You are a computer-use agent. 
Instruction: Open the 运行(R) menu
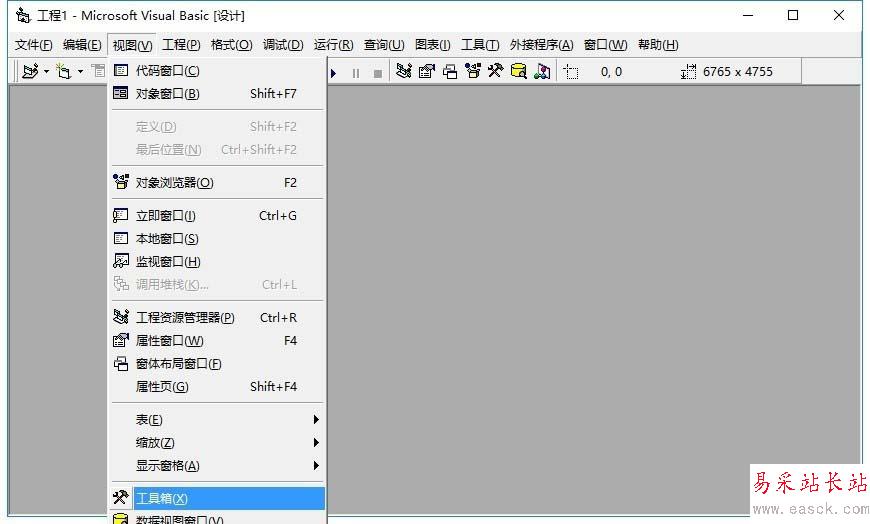333,45
